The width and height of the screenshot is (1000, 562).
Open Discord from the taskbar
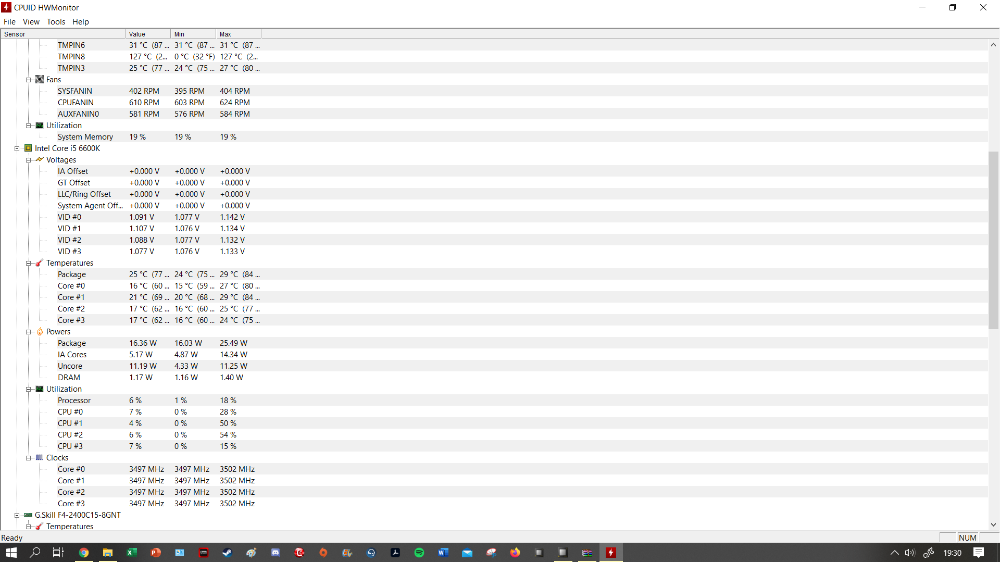(x=275, y=552)
